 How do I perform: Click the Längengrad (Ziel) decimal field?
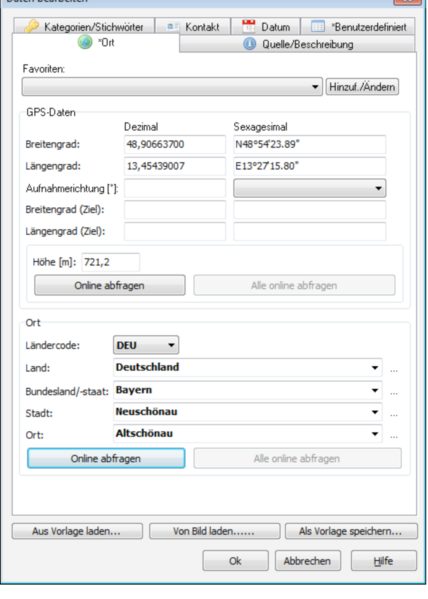pyautogui.click(x=175, y=231)
